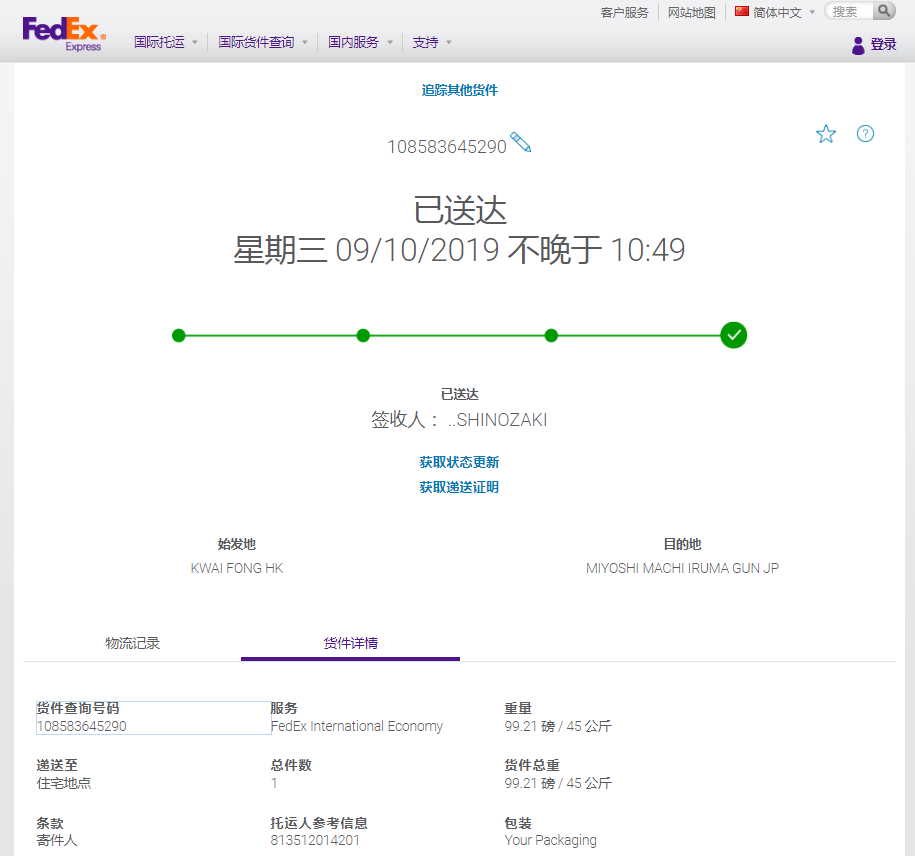Open 客户服务 link

624,12
